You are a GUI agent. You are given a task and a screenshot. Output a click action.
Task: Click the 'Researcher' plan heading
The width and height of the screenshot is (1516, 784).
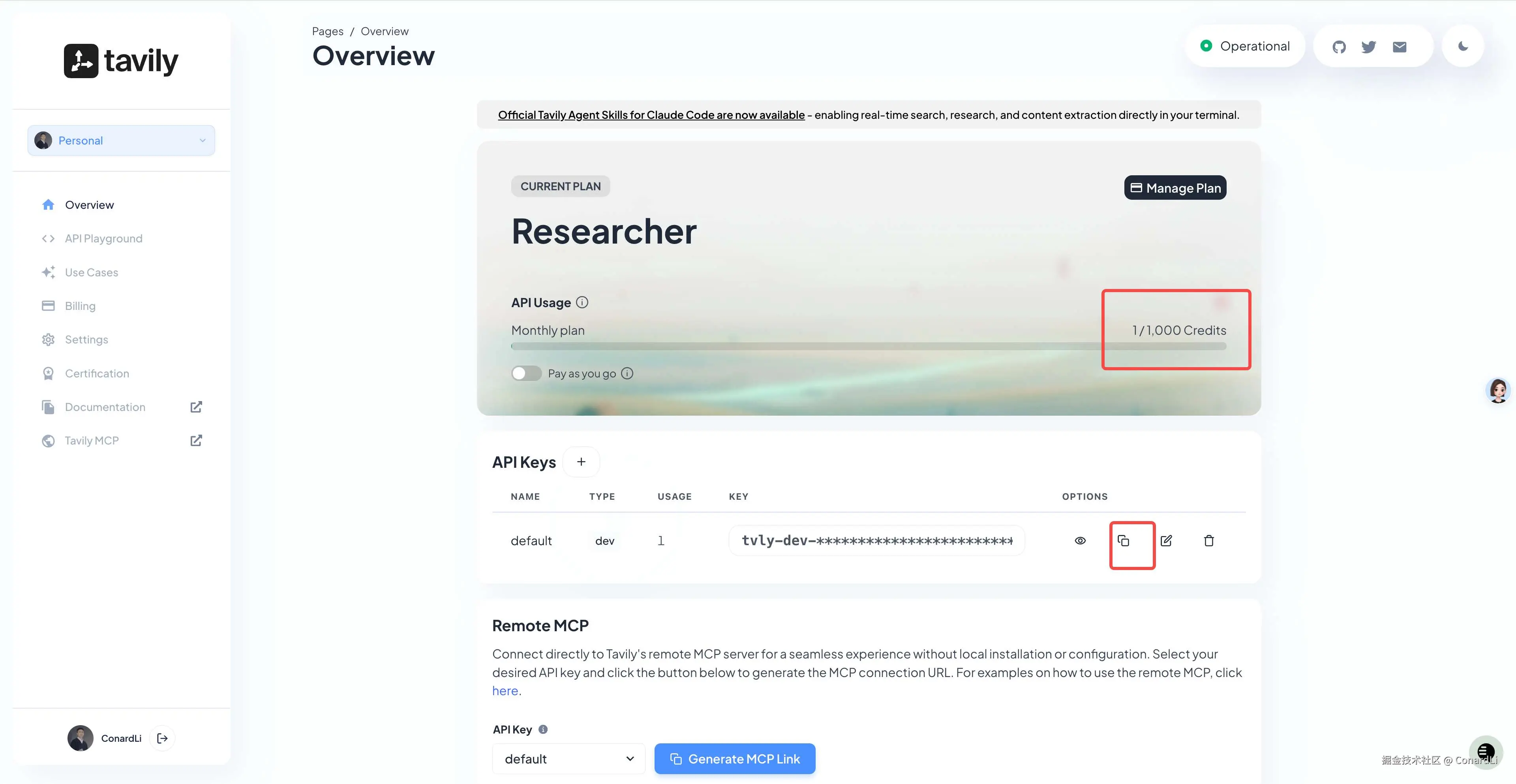pyautogui.click(x=604, y=231)
